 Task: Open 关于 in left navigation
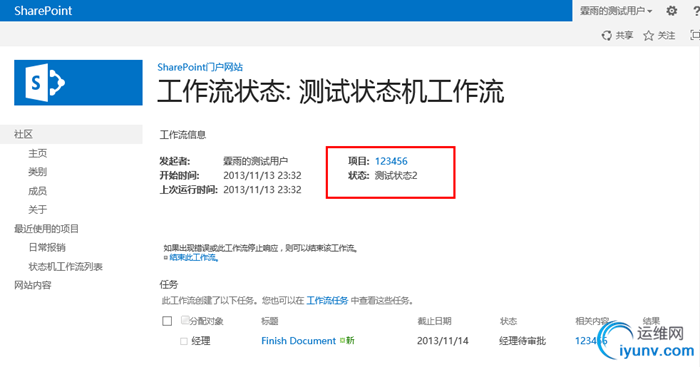tap(38, 209)
